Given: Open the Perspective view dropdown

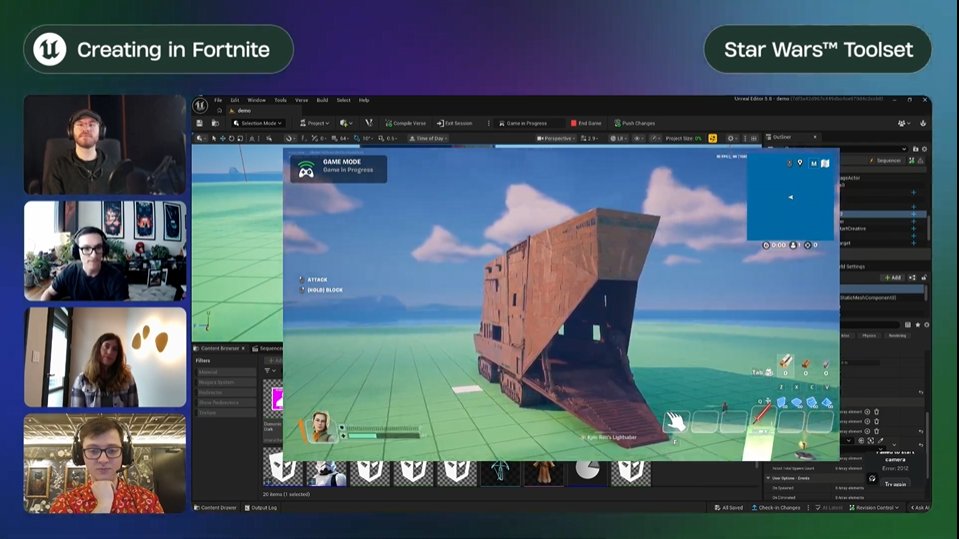Looking at the screenshot, I should click(x=555, y=138).
